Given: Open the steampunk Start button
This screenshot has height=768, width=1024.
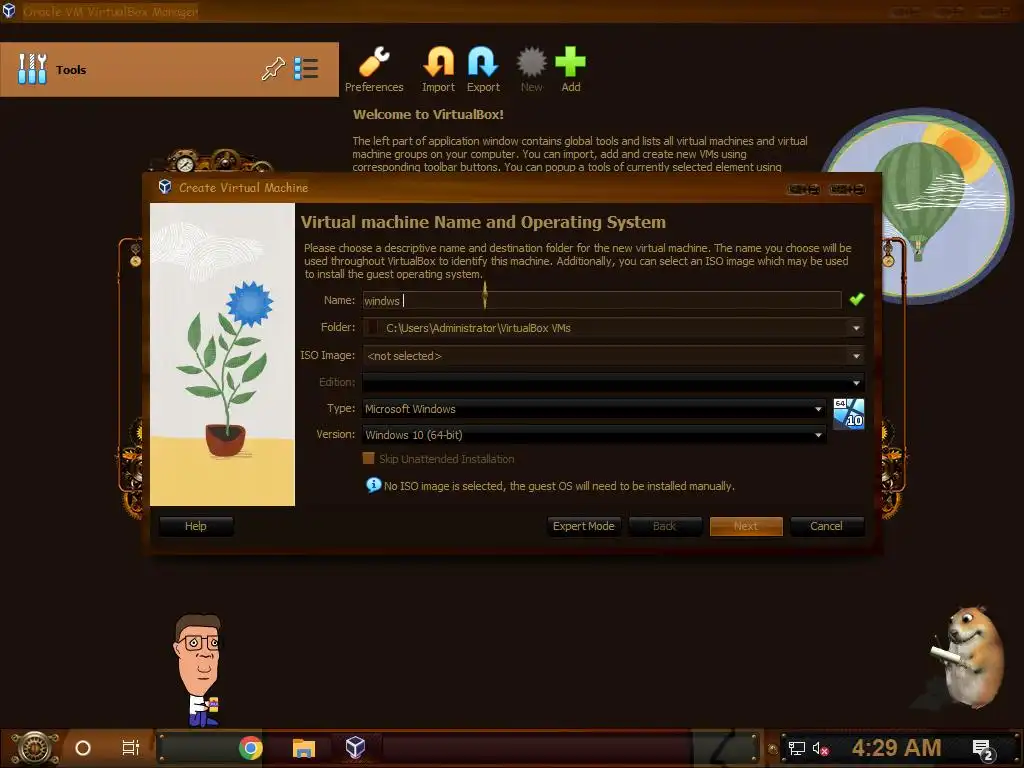Looking at the screenshot, I should point(35,748).
